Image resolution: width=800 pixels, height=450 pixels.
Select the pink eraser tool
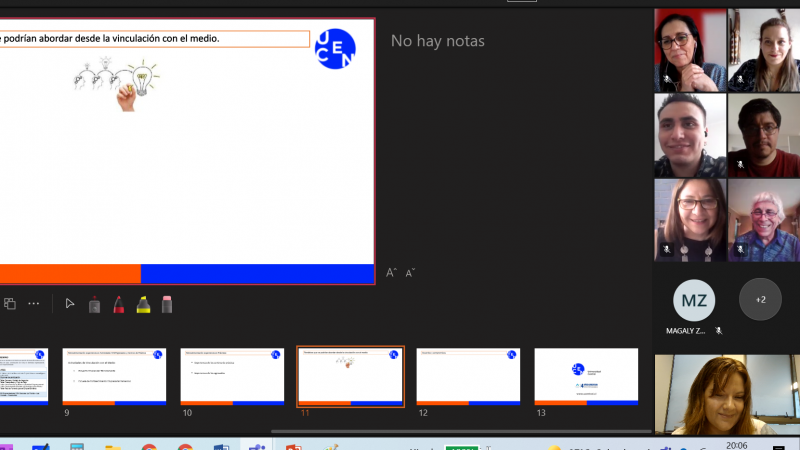tap(167, 304)
